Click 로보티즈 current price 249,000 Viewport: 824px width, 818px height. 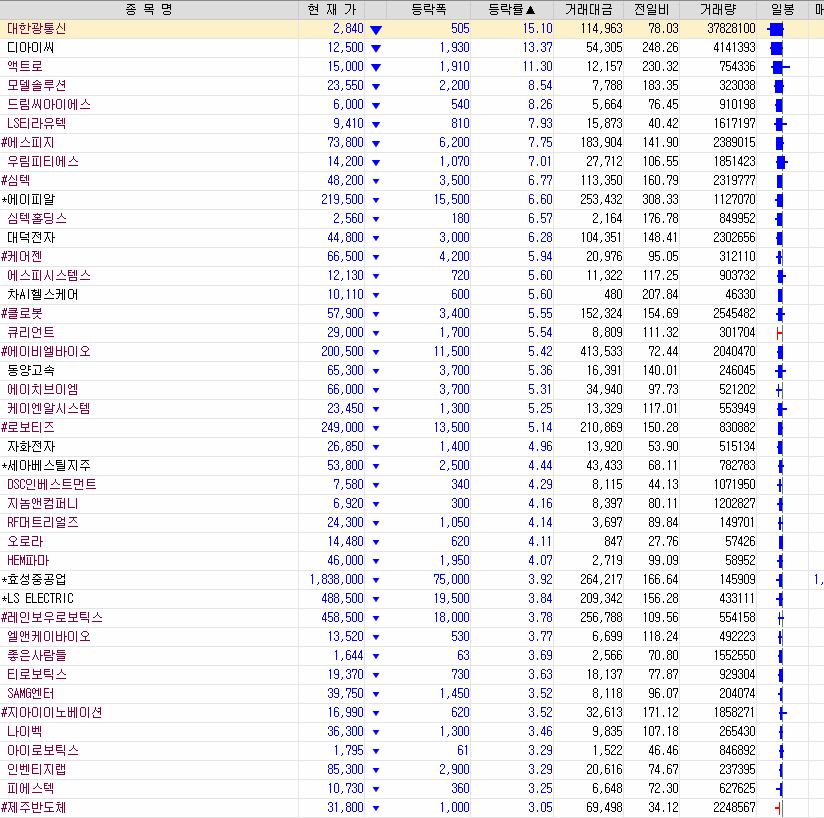pos(342,428)
